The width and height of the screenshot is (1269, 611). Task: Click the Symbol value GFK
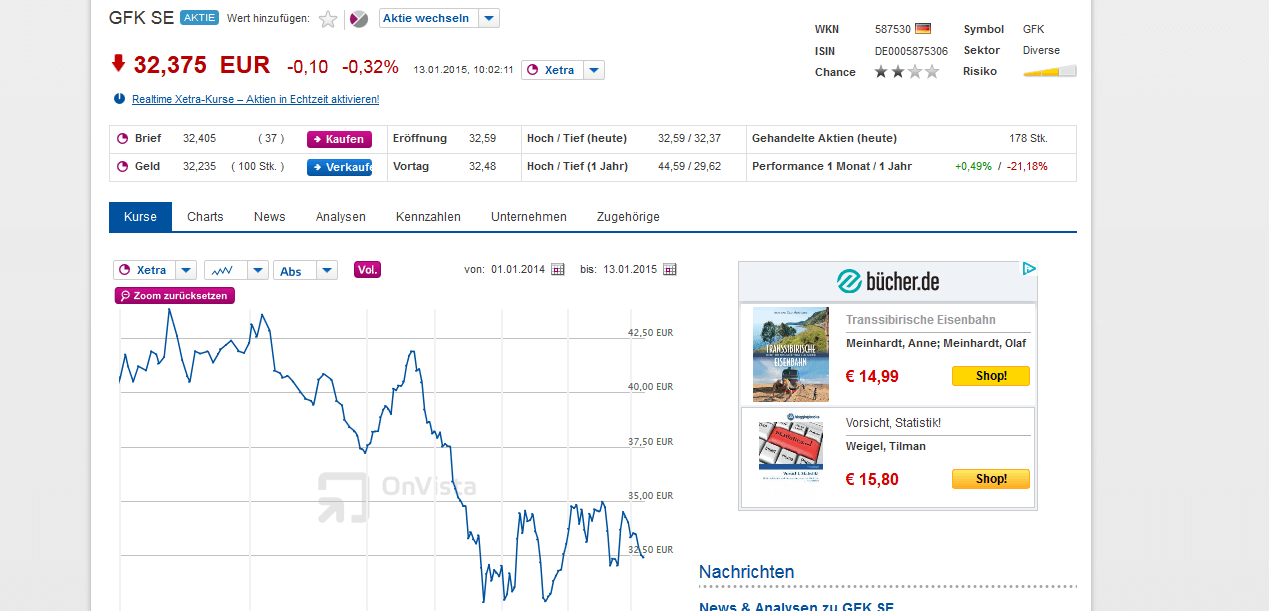coord(1033,29)
